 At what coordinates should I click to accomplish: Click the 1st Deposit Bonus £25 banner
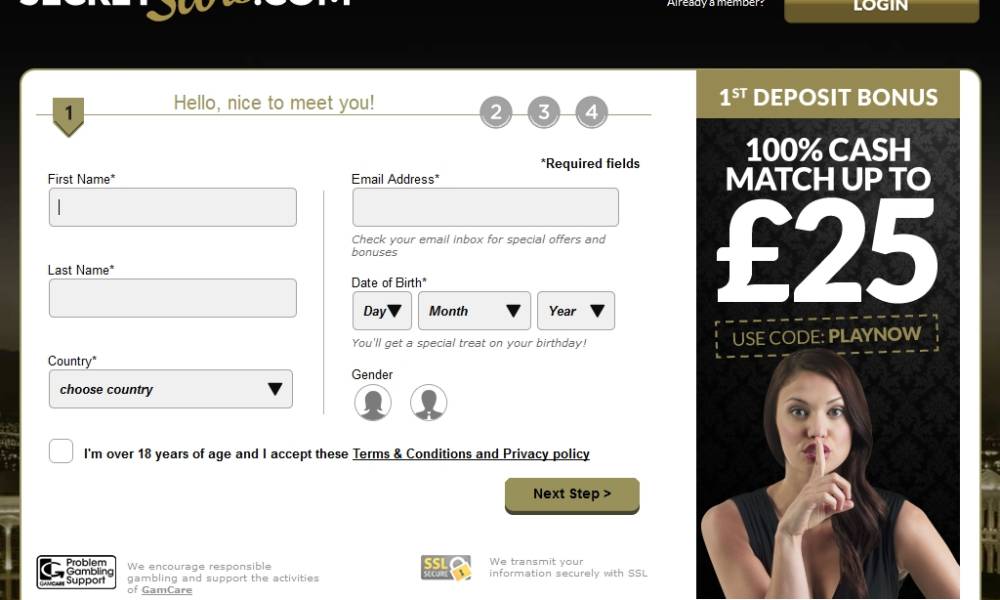coord(828,334)
